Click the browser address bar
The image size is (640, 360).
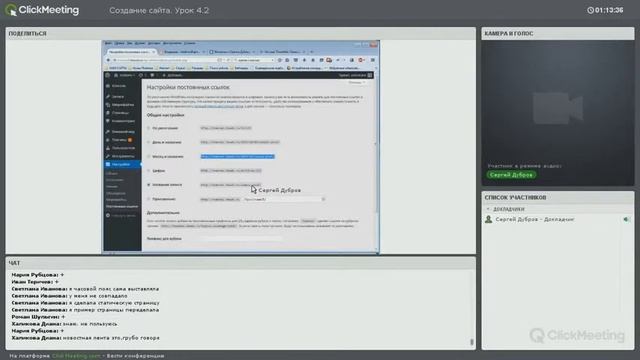click(167, 60)
